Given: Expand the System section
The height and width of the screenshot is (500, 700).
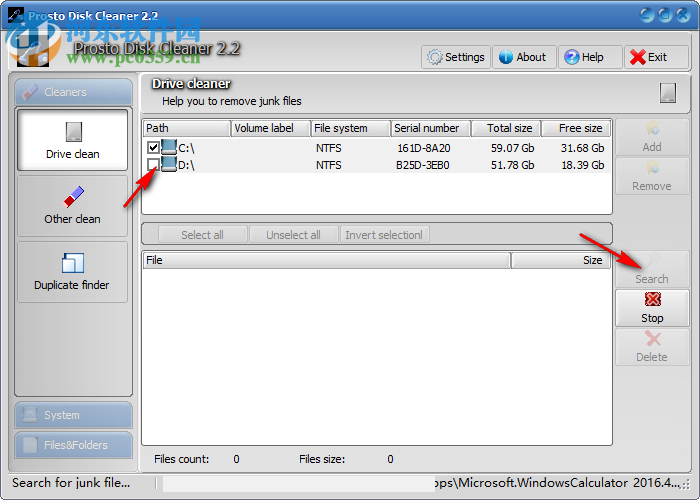Looking at the screenshot, I should [74, 415].
